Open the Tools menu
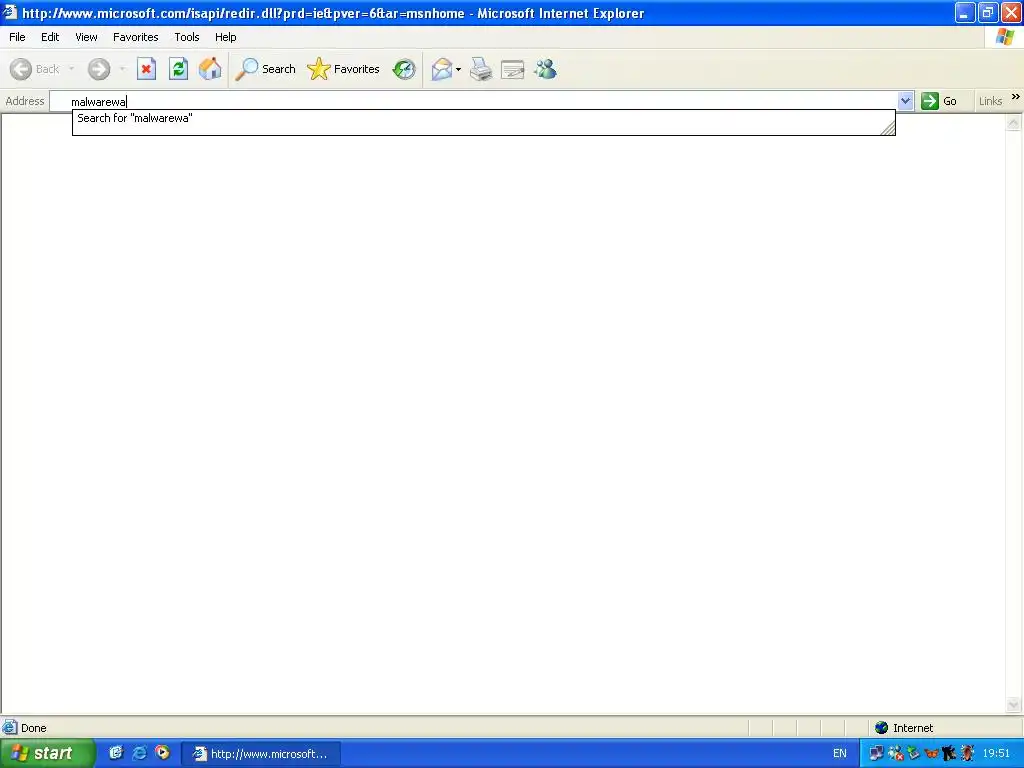This screenshot has width=1024, height=768. click(187, 37)
